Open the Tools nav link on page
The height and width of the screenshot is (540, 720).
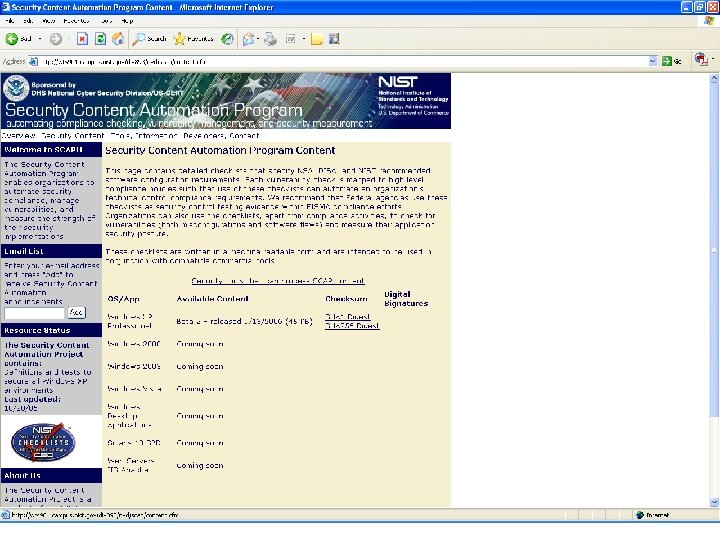(x=121, y=135)
